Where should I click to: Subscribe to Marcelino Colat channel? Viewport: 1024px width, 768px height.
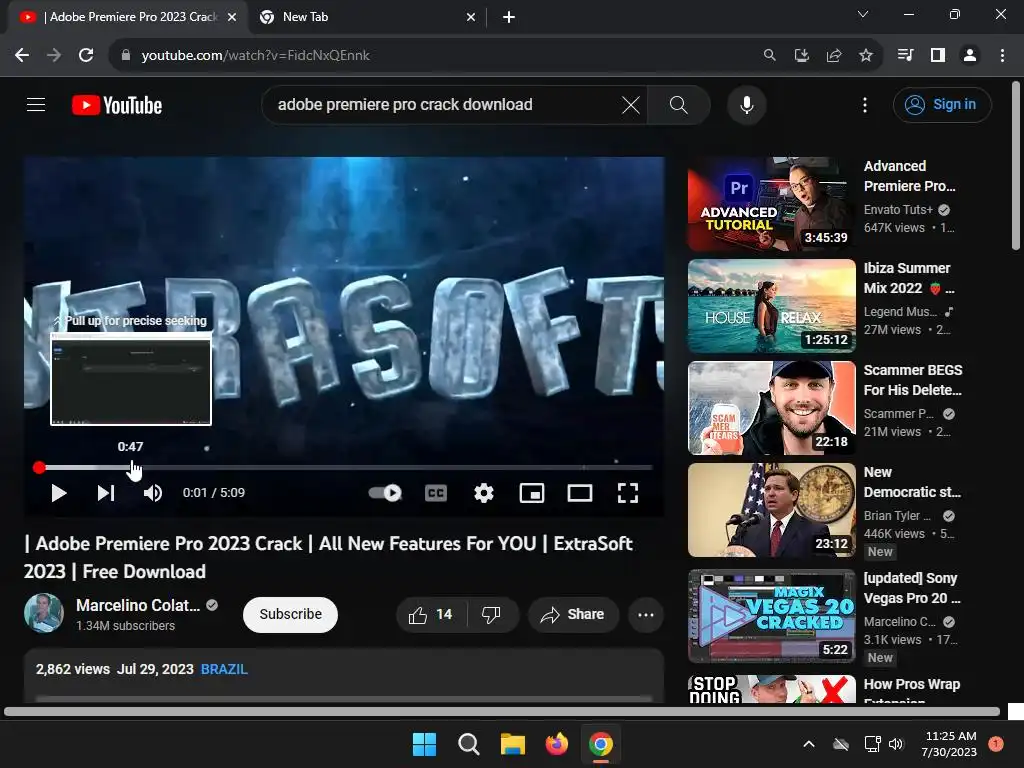291,615
